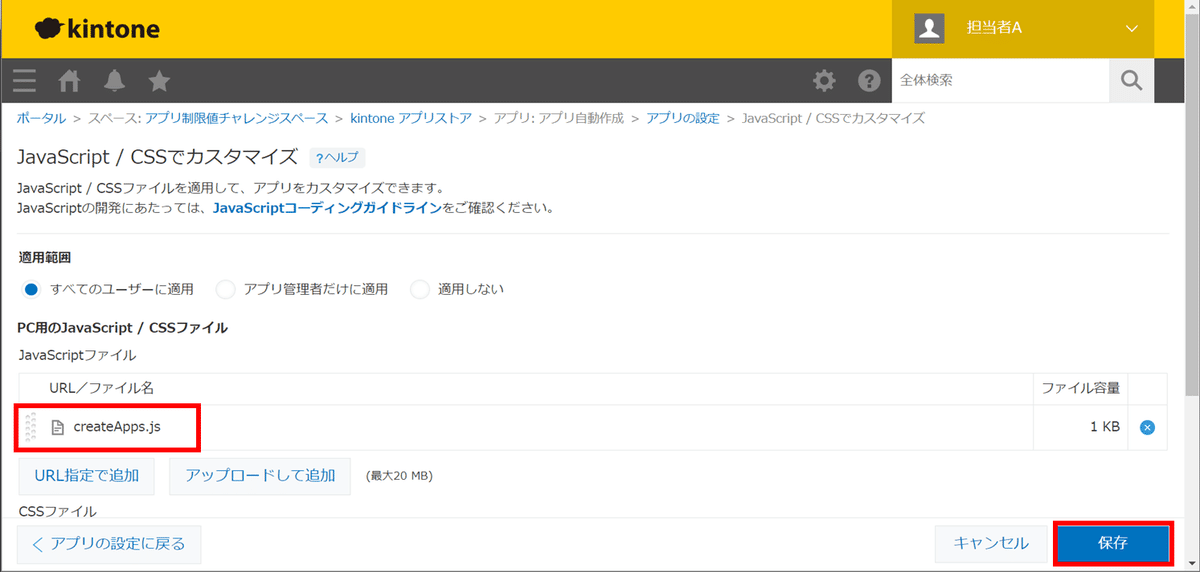Select アプリ管理者だけに適用 radio option

point(226,289)
